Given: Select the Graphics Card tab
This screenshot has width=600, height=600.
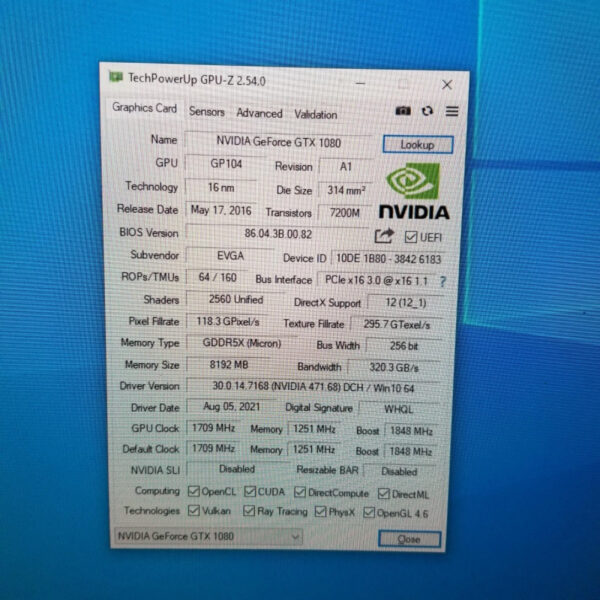Looking at the screenshot, I should click(x=144, y=108).
